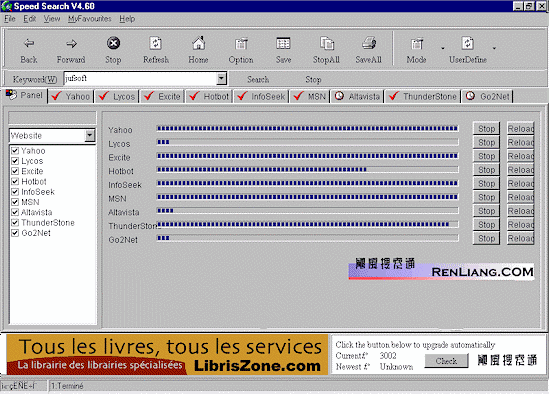The width and height of the screenshot is (550, 394).
Task: Toggle the Hotbot checkbox
Action: click(15, 181)
